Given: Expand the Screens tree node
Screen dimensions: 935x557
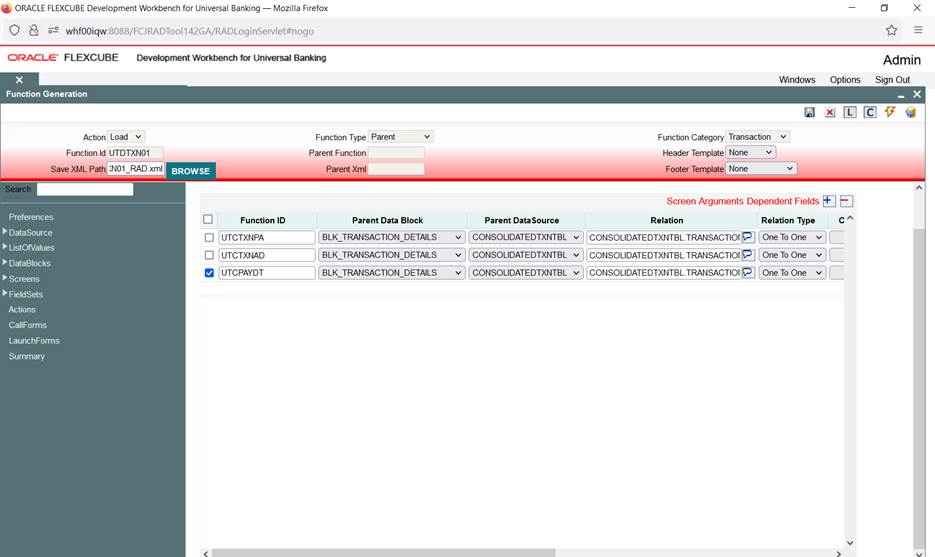Looking at the screenshot, I should (x=5, y=278).
